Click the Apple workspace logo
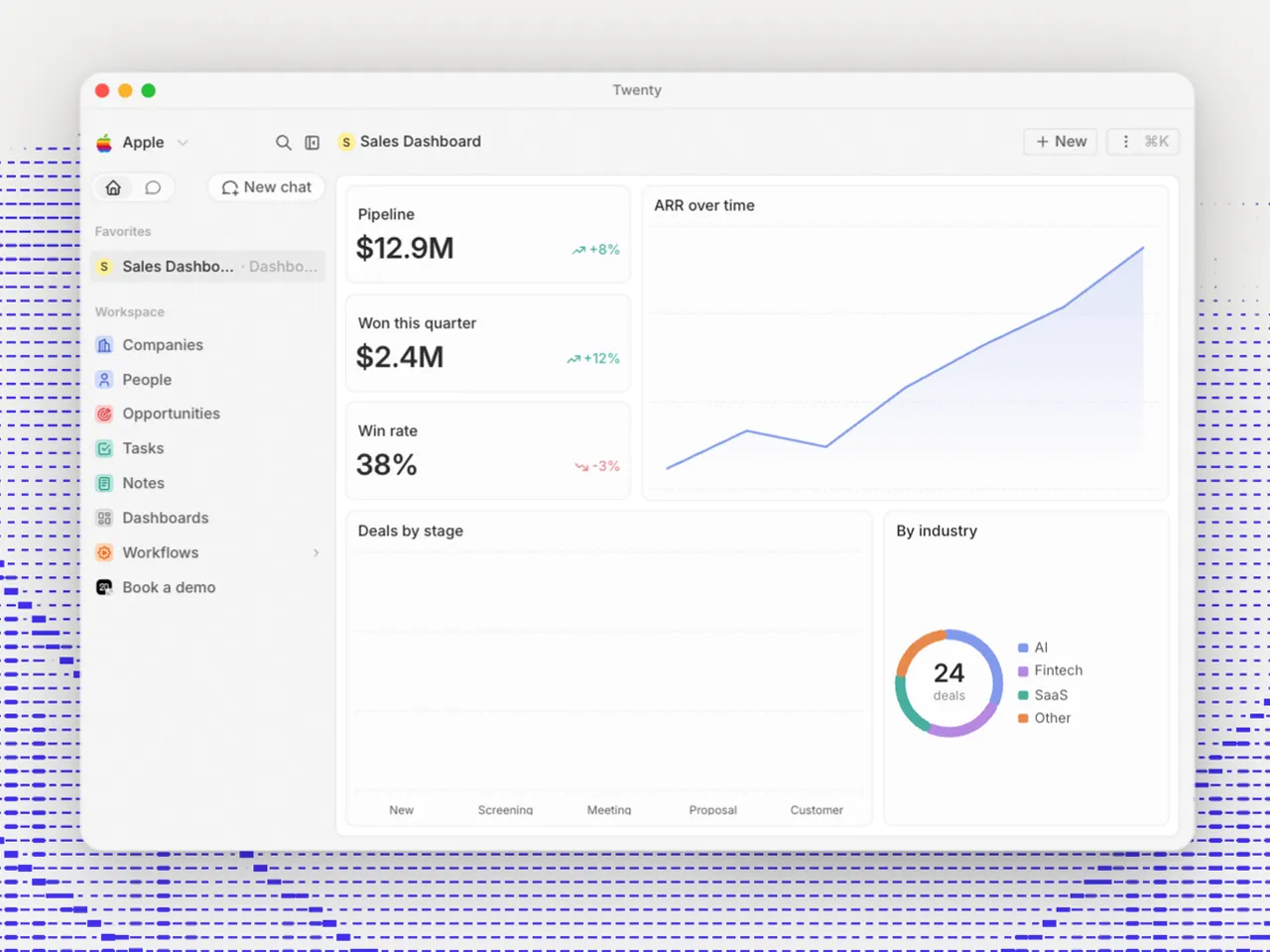The height and width of the screenshot is (952, 1270). (x=104, y=142)
